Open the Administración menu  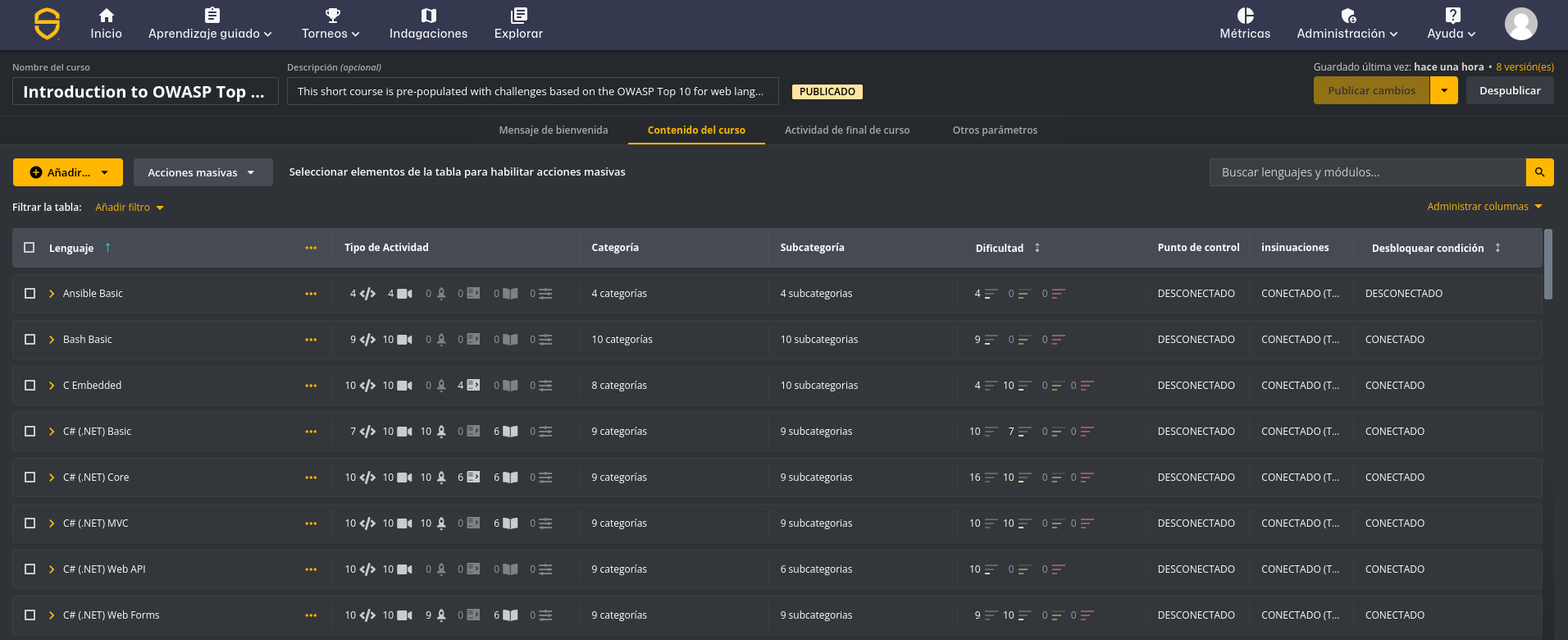(x=1347, y=25)
